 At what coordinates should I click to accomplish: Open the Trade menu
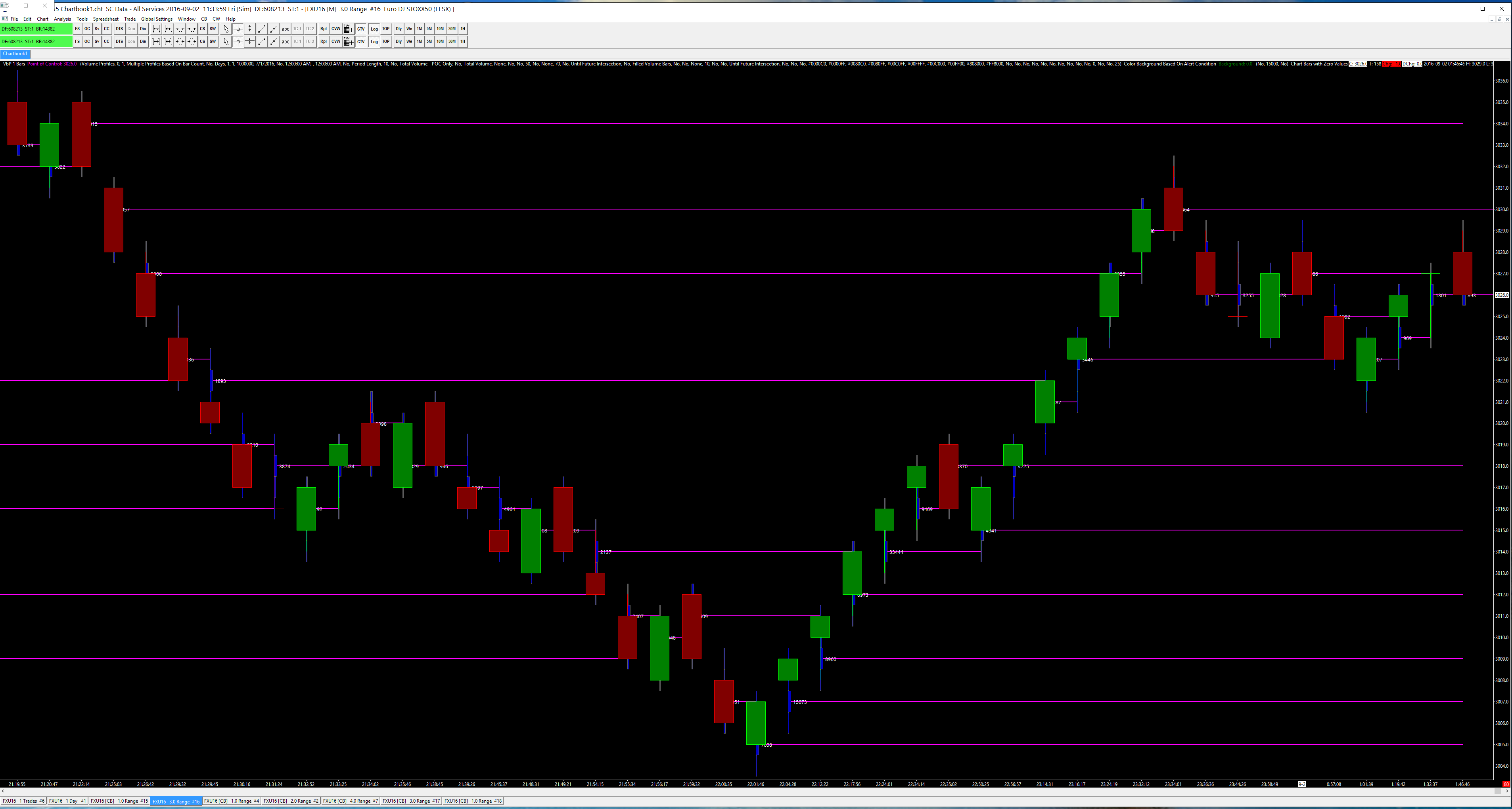point(130,19)
